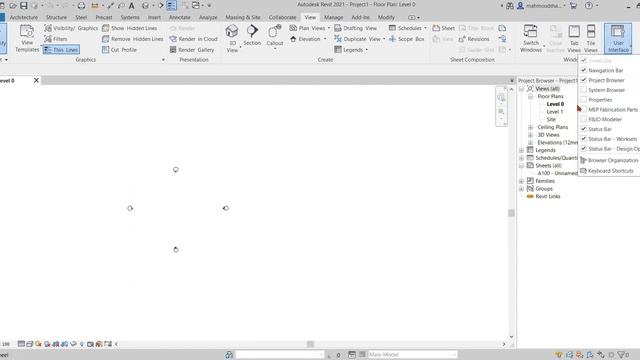The width and height of the screenshot is (640, 360).
Task: Switch to the Manage tab
Action: (x=333, y=18)
